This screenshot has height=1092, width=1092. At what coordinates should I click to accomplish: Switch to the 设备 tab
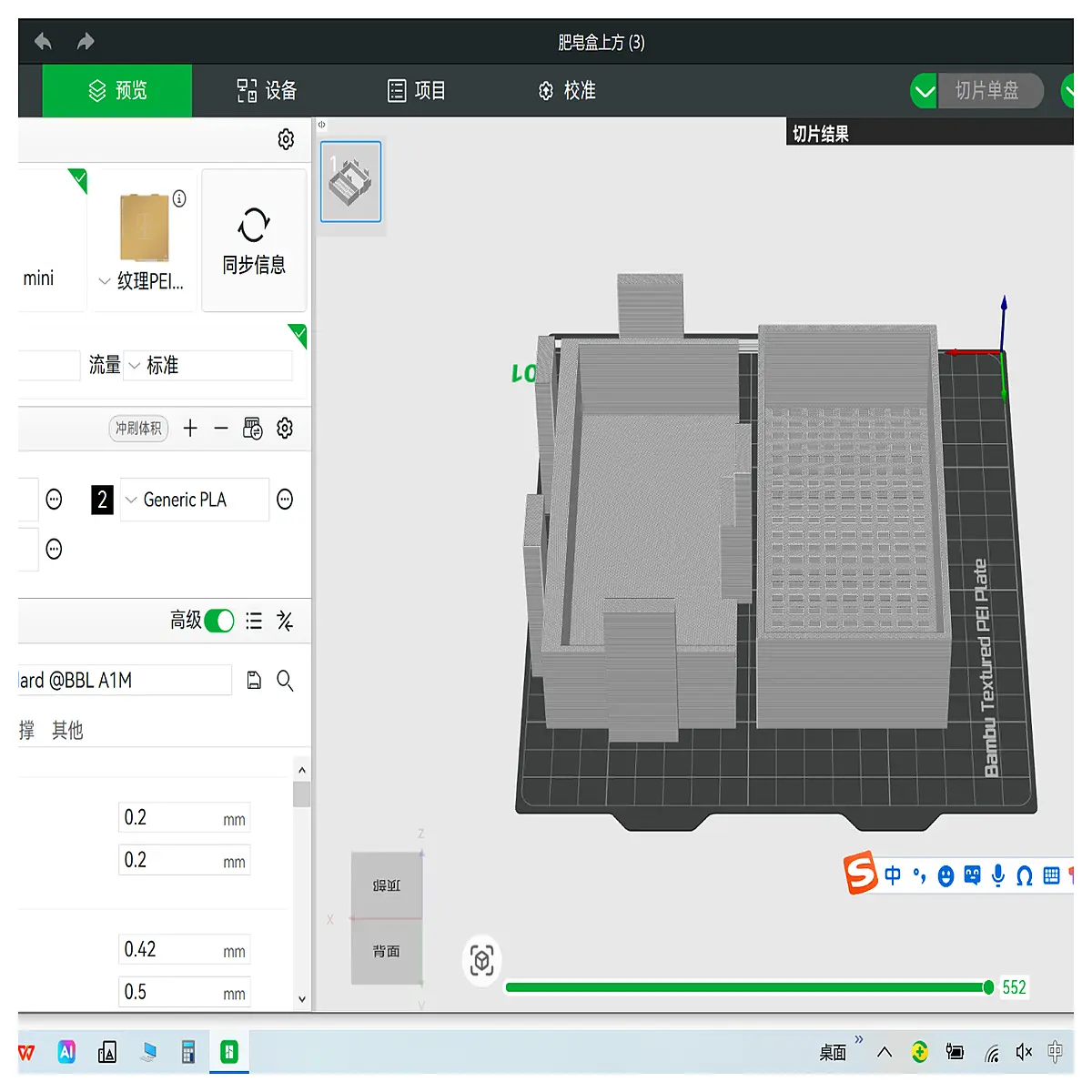click(268, 90)
